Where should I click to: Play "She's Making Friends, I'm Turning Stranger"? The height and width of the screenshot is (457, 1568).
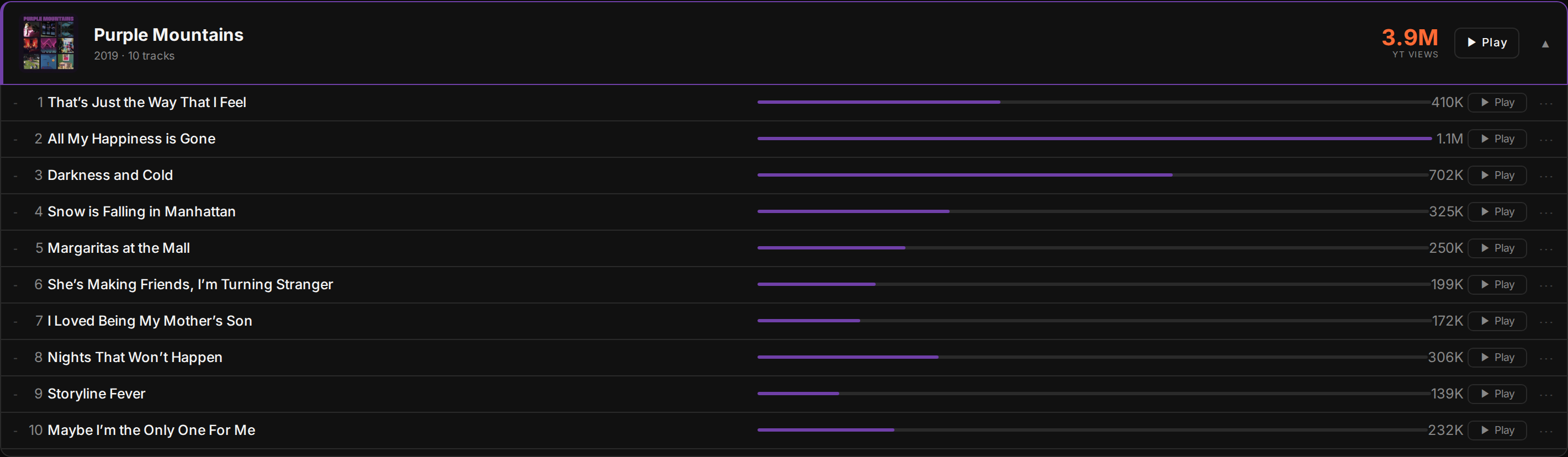point(1497,285)
